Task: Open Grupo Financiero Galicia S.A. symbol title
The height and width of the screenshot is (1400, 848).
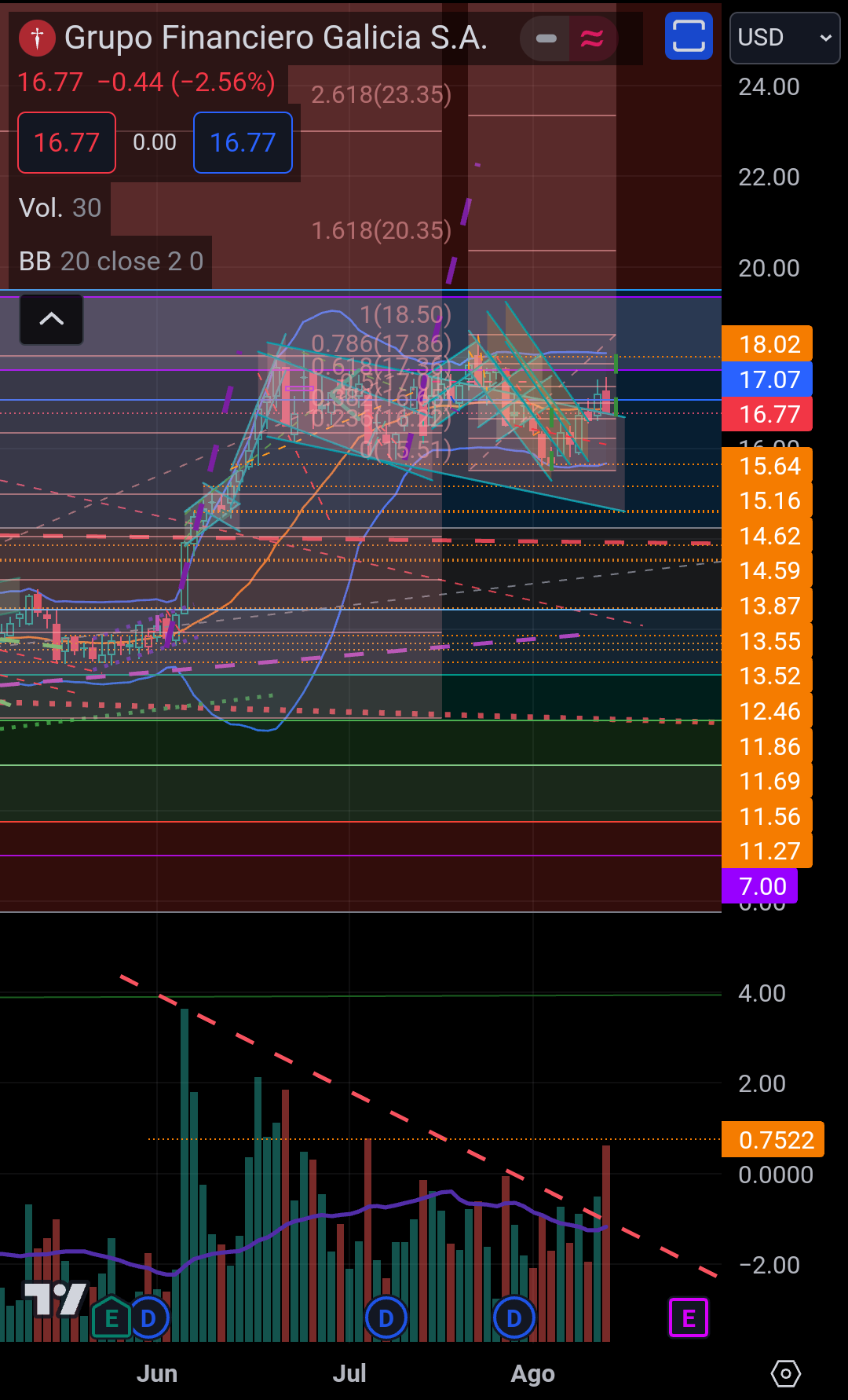Action: (276, 38)
